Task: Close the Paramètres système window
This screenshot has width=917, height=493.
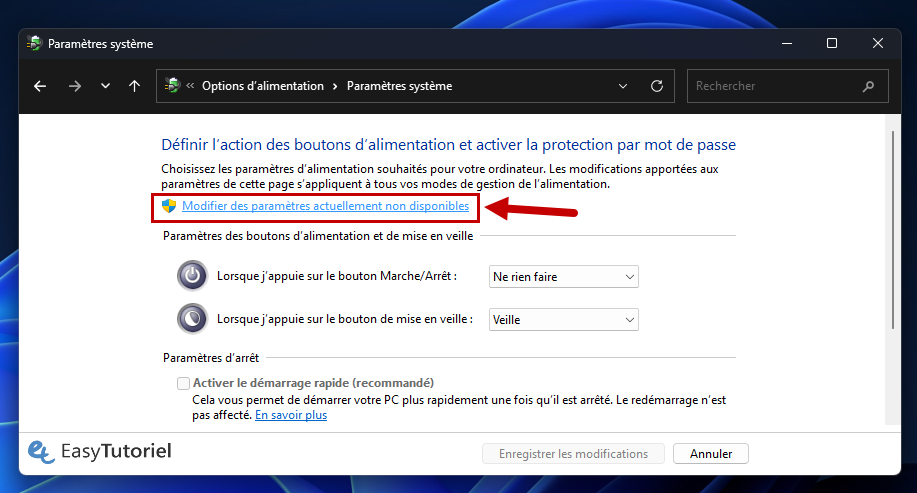Action: tap(878, 43)
